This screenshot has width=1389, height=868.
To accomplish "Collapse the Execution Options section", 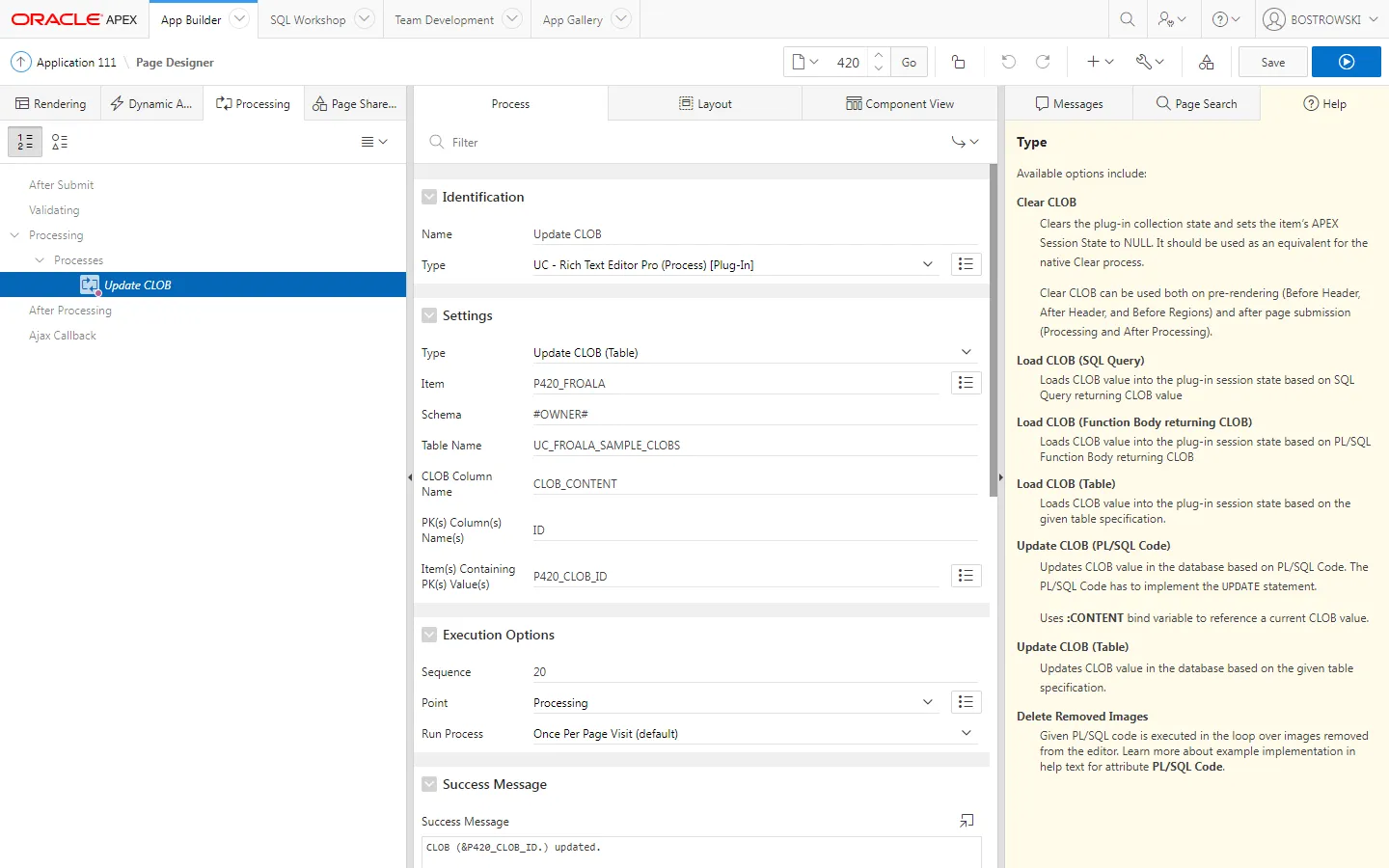I will [x=429, y=635].
